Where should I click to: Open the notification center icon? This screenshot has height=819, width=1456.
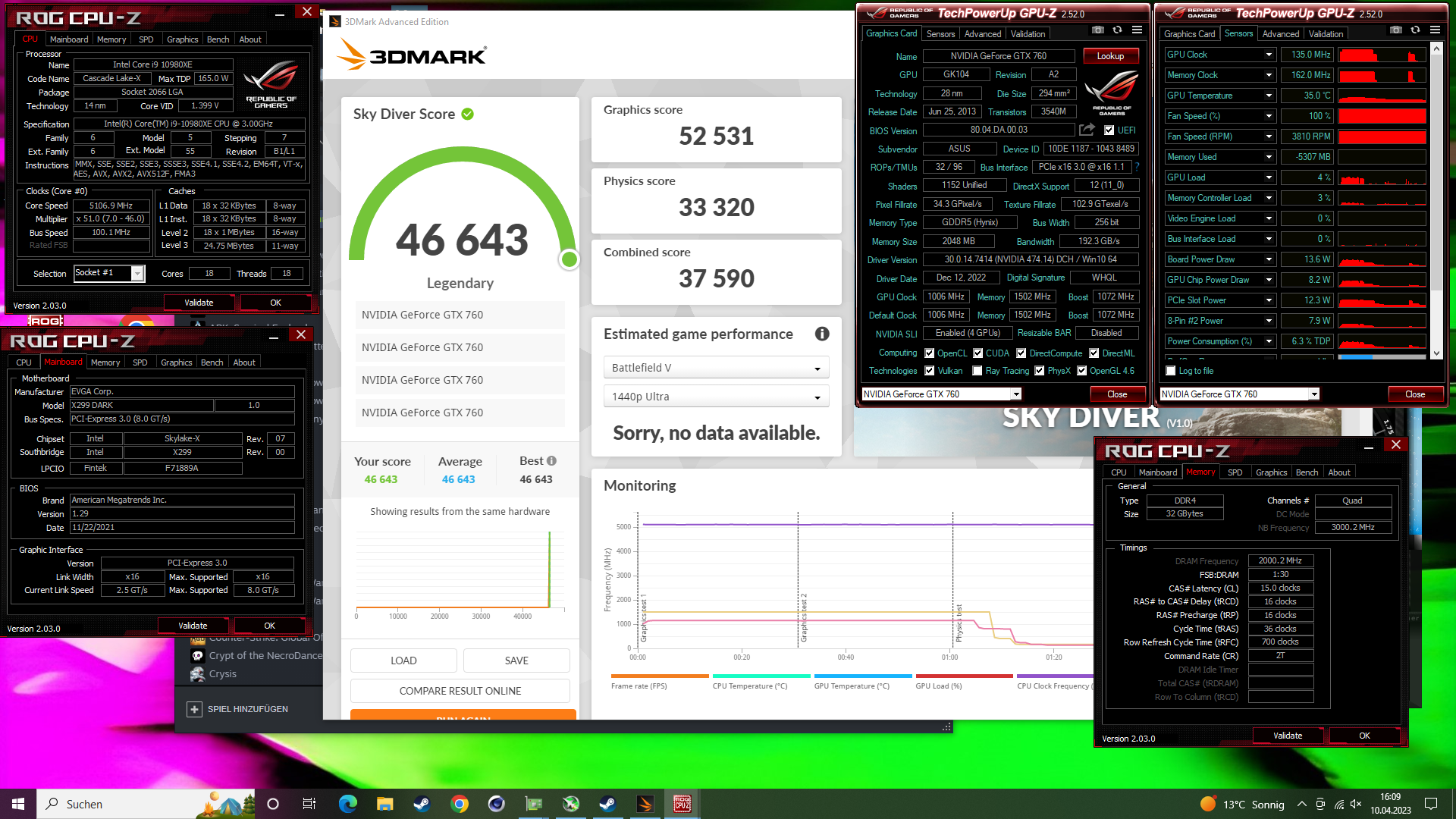pyautogui.click(x=1431, y=804)
